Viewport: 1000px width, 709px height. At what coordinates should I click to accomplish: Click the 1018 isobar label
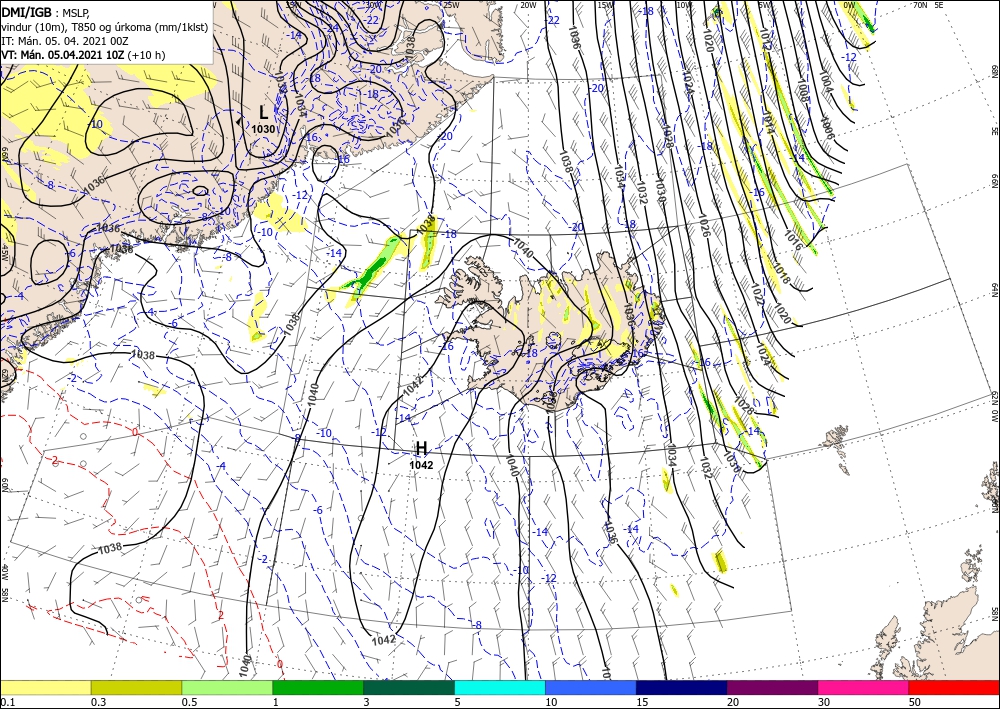click(781, 272)
